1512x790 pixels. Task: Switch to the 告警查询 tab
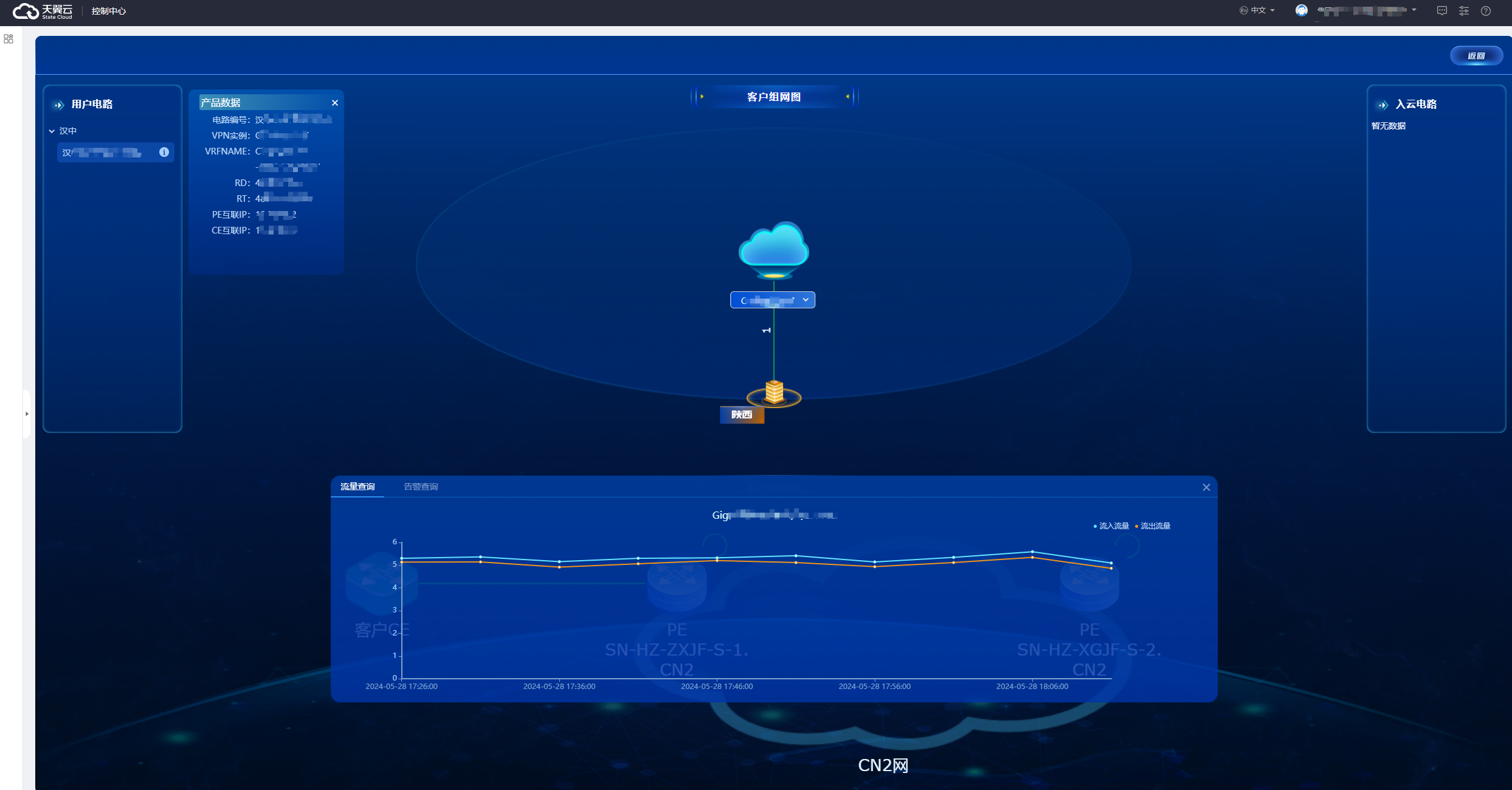pyautogui.click(x=421, y=487)
